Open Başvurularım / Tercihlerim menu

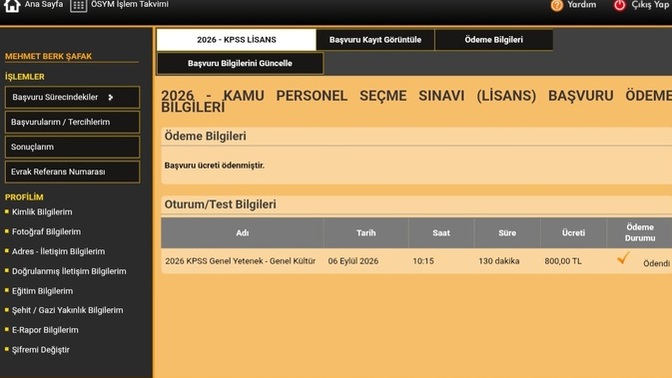72,122
